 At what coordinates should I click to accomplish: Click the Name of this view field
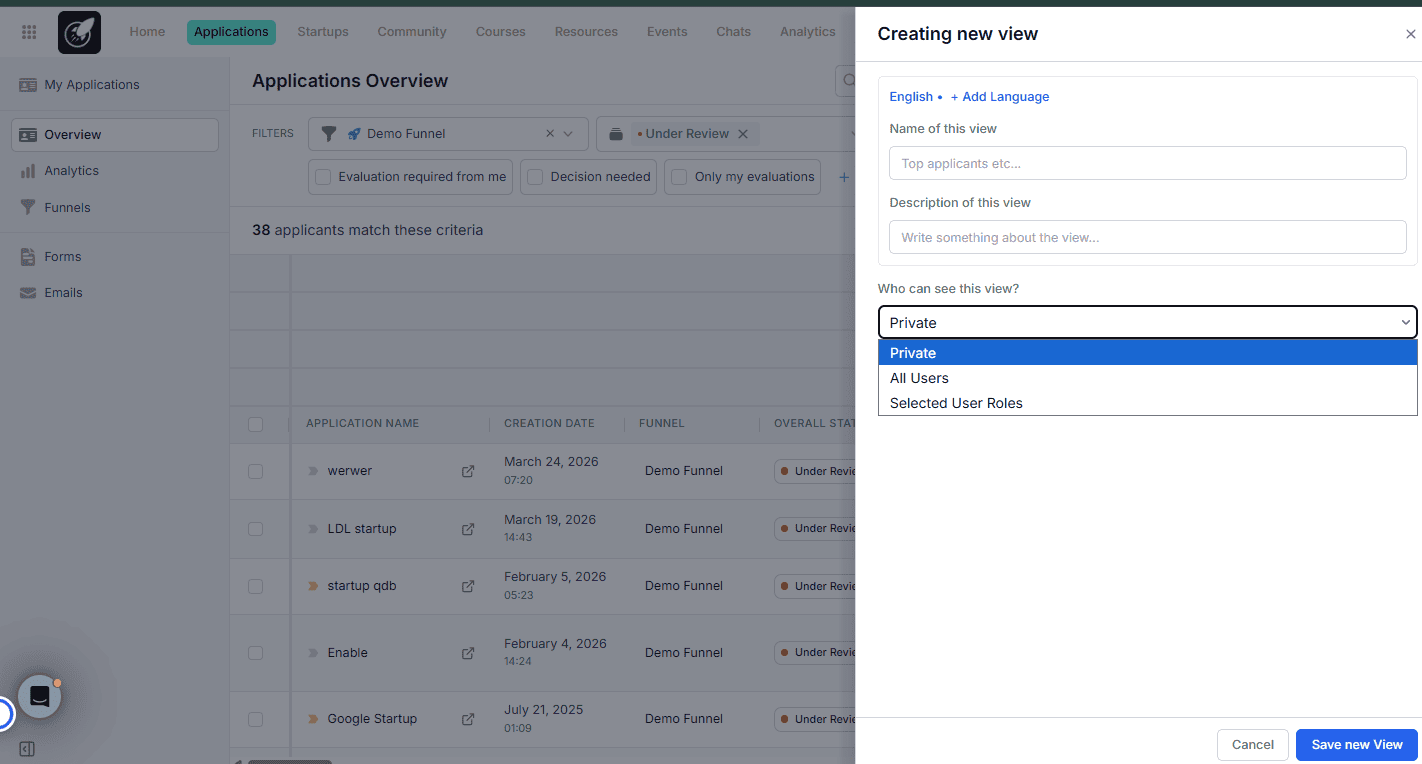1148,163
